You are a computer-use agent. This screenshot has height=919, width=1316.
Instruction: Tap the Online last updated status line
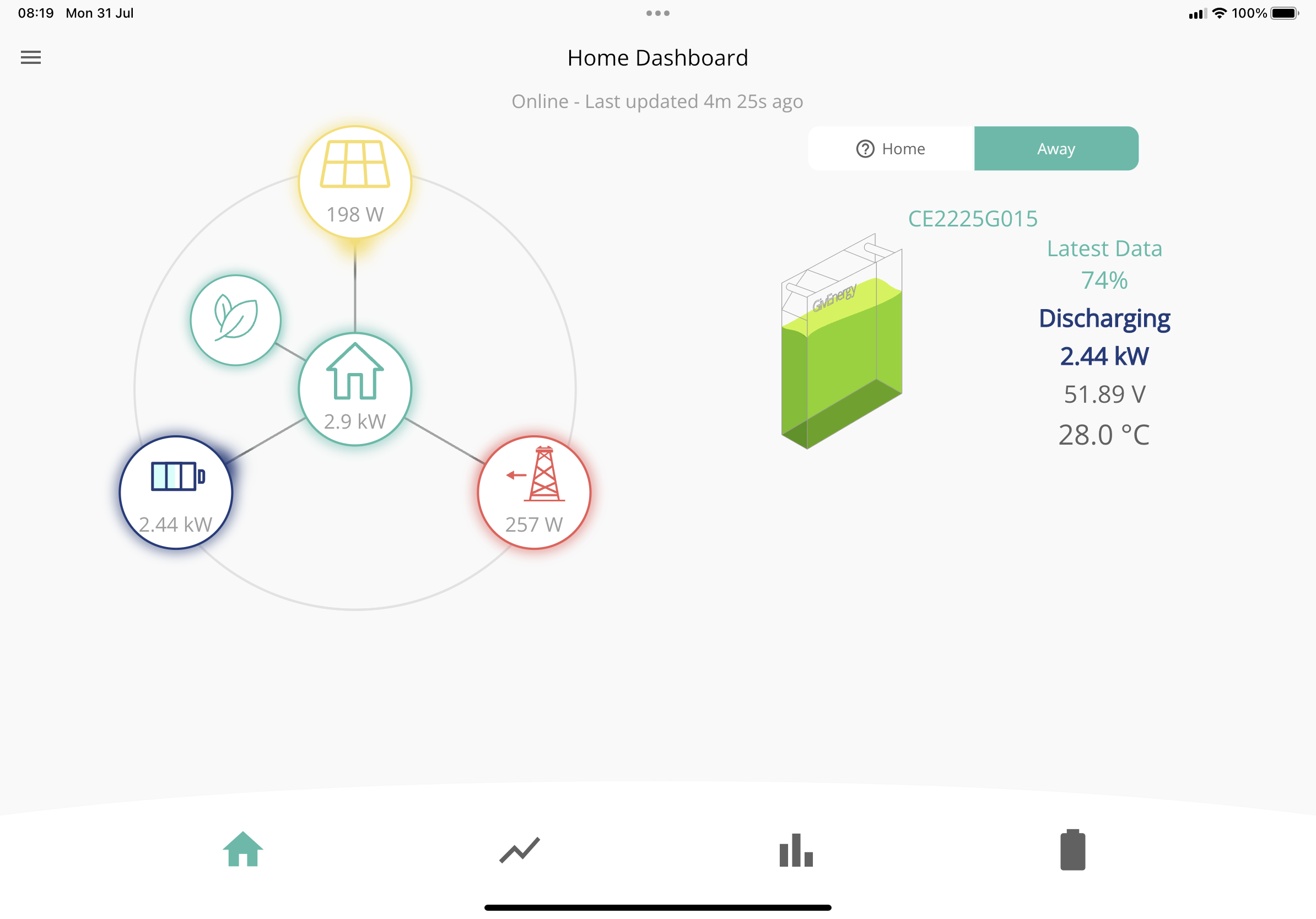coord(657,101)
